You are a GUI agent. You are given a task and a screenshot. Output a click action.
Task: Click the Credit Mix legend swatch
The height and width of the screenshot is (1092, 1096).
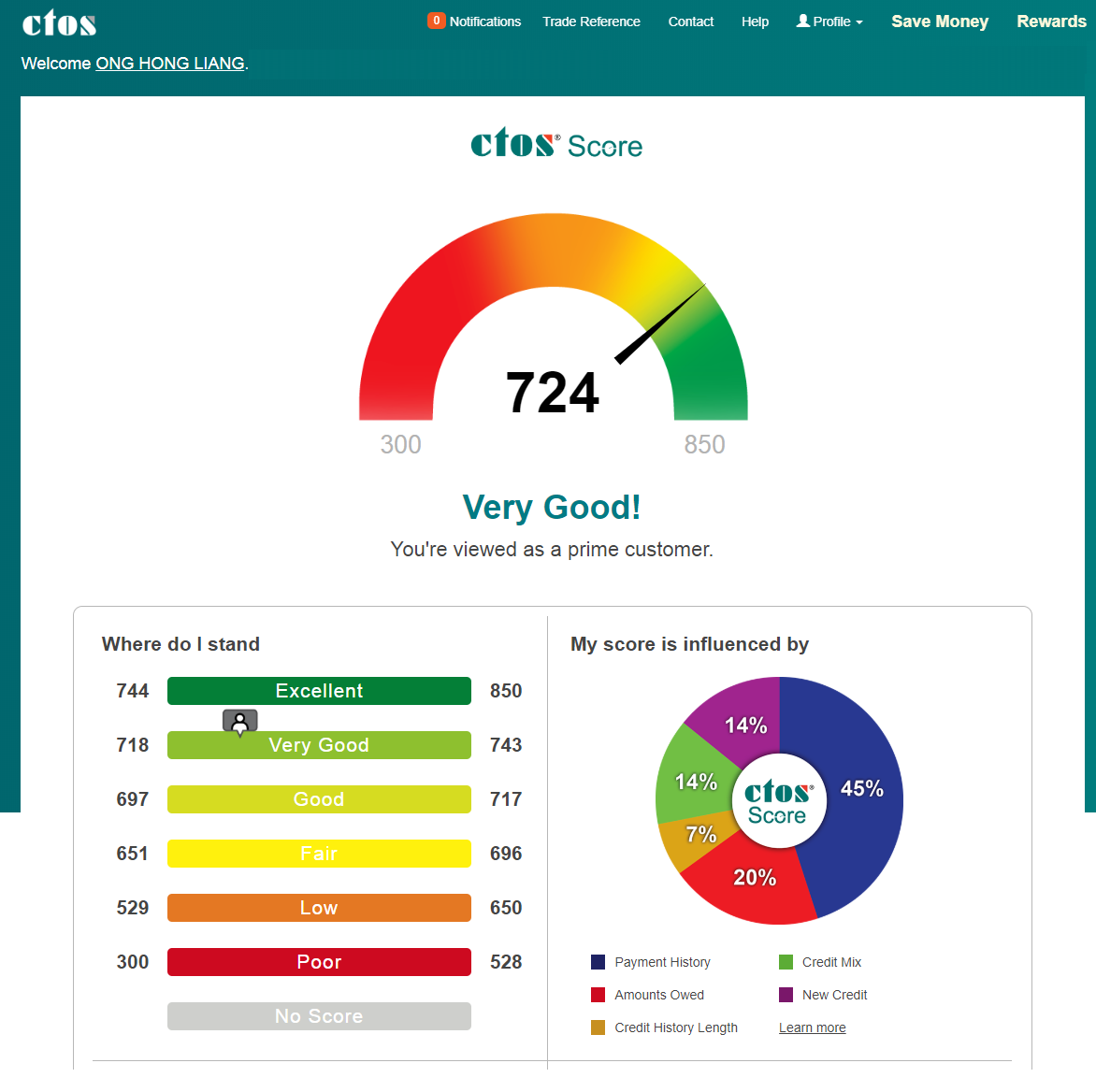[786, 962]
